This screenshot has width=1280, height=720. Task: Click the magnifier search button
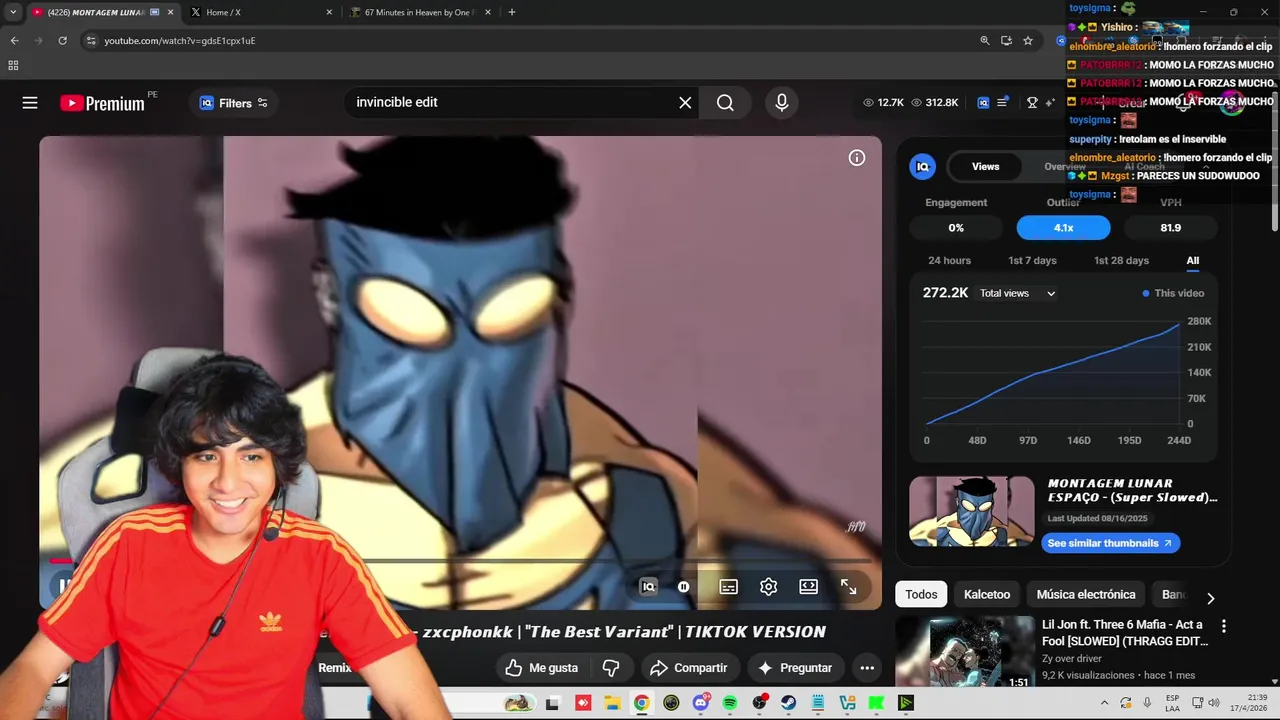pos(725,103)
